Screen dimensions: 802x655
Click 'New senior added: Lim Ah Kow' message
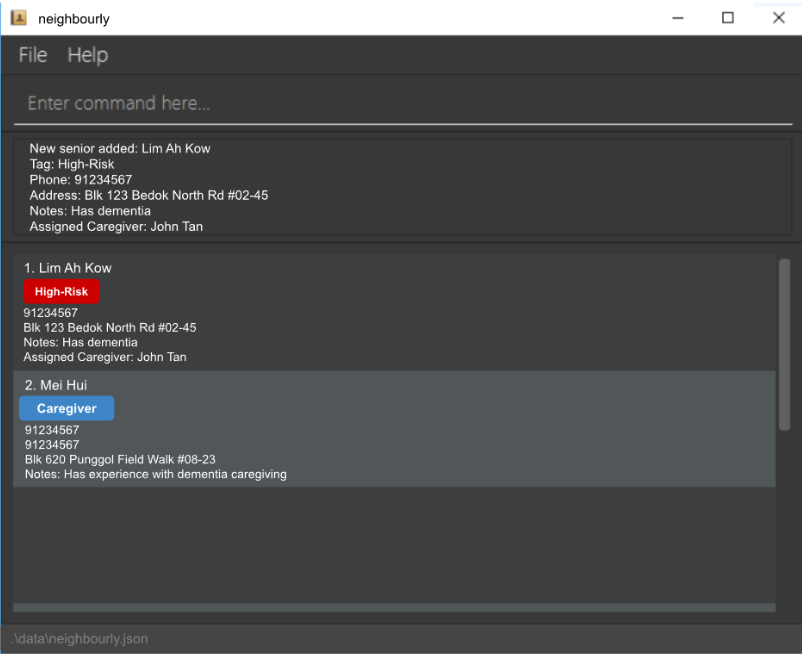pyautogui.click(x=120, y=149)
